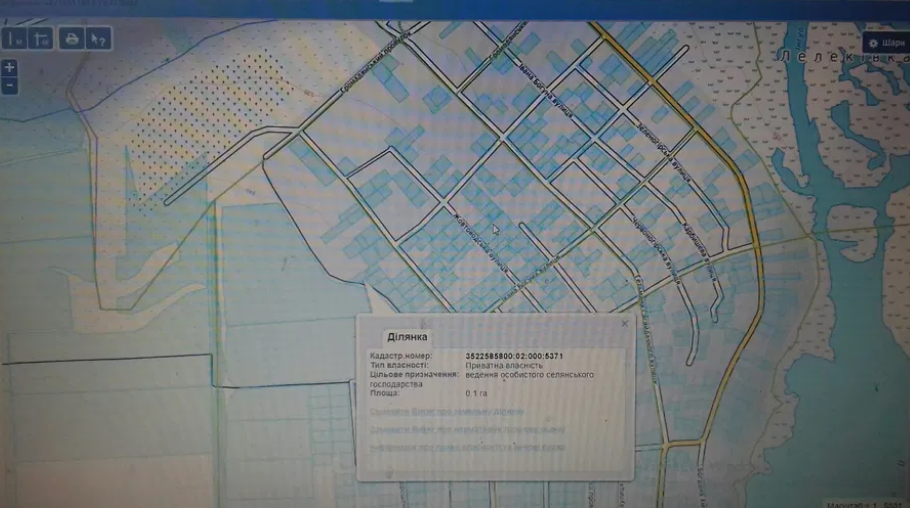
Task: Zoom out with the minus button
Action: (x=9, y=85)
